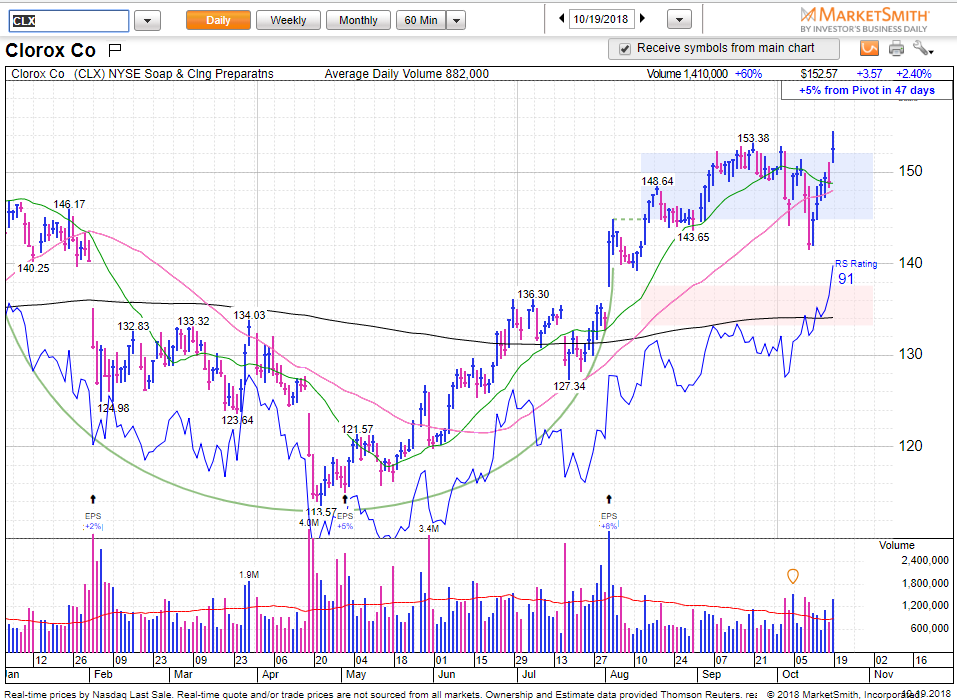
Task: Open the date picker dropdown
Action: (679, 20)
